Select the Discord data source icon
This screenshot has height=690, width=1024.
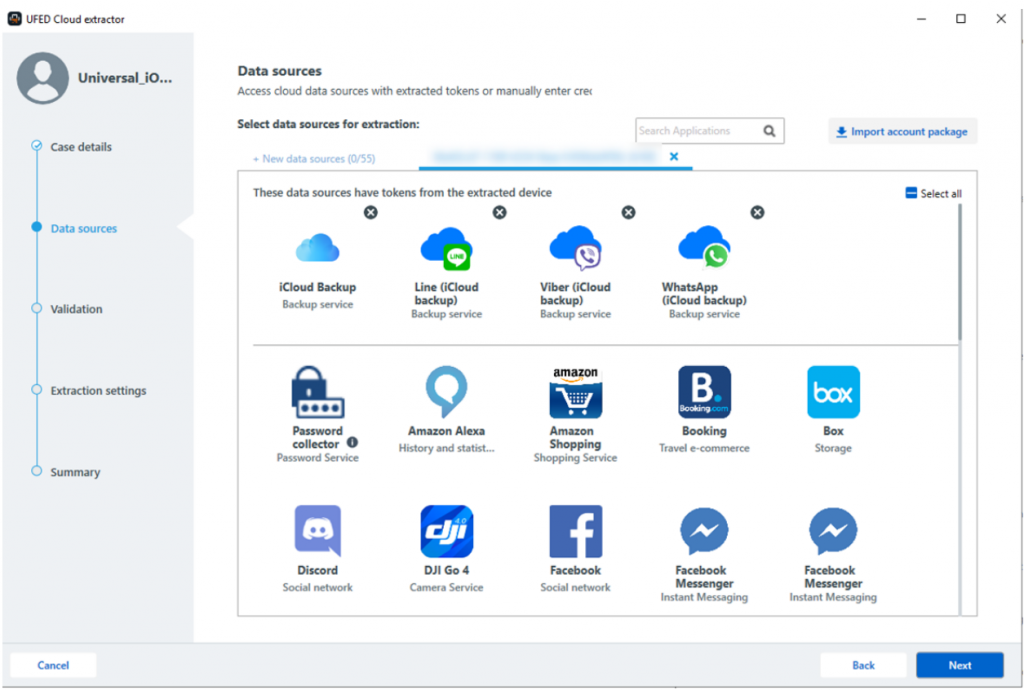coord(317,531)
